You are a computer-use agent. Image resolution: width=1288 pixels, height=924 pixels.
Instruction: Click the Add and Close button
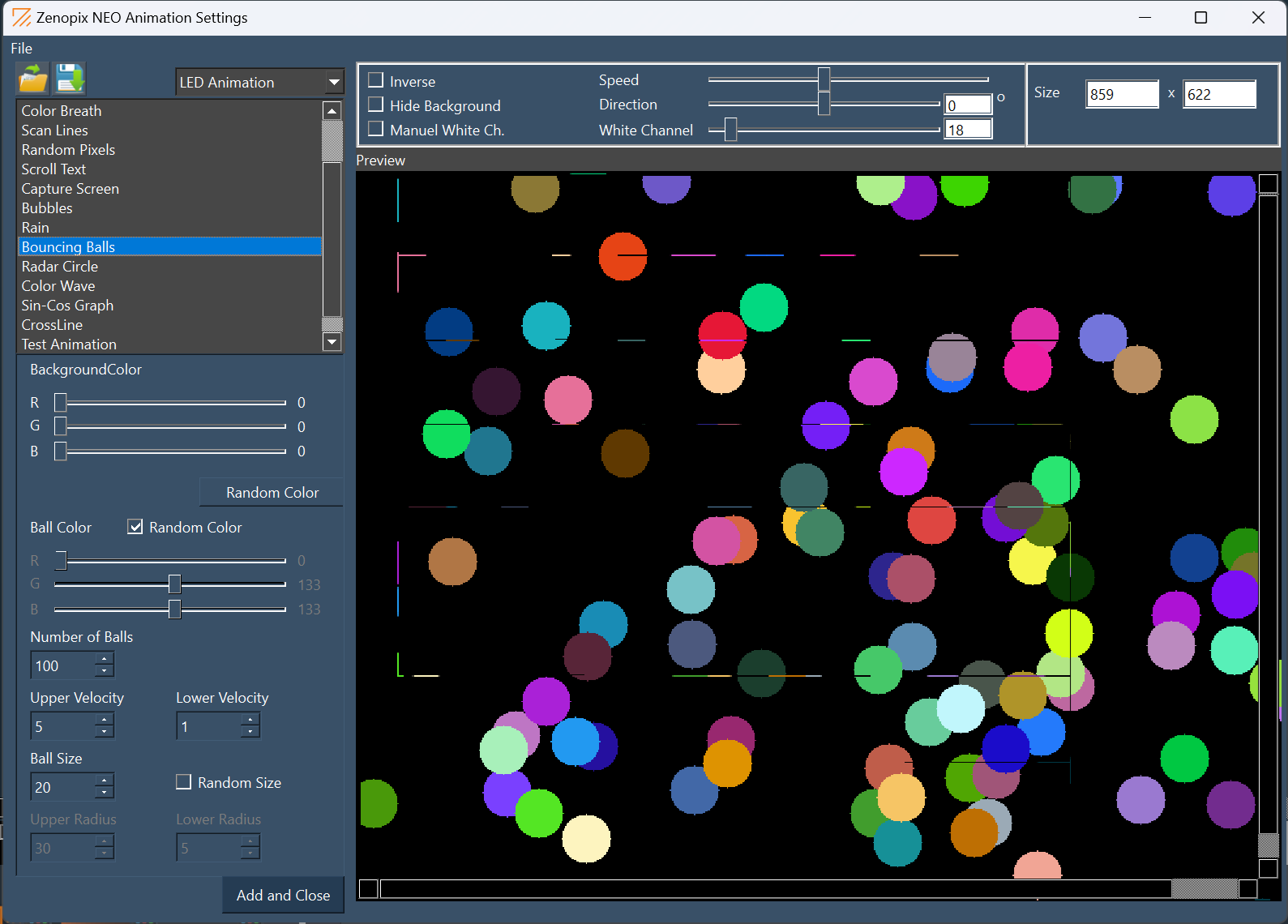(283, 895)
